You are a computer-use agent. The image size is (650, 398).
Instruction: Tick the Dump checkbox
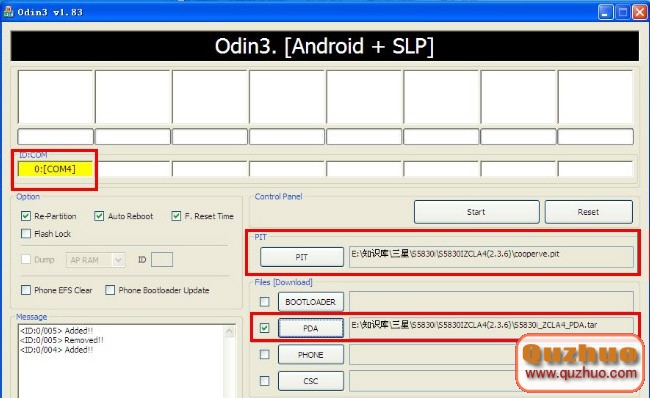point(26,260)
